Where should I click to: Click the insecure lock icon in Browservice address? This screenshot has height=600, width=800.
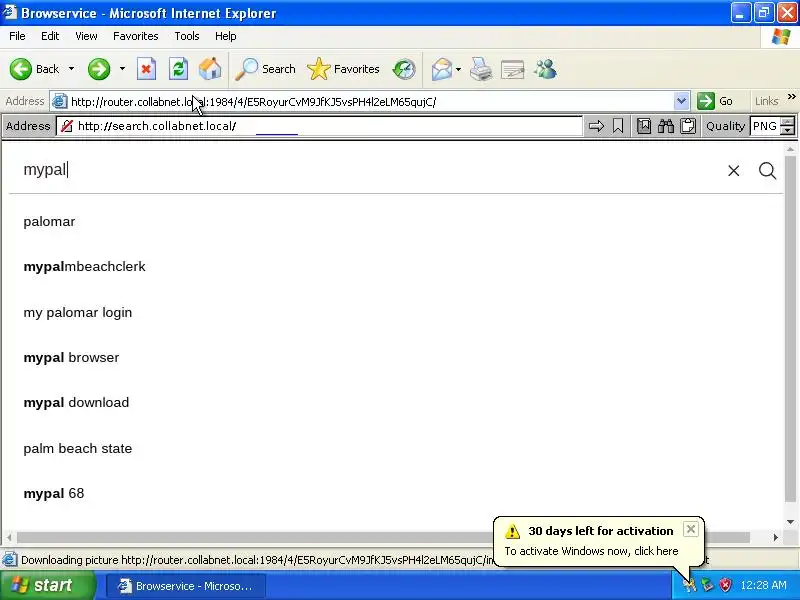click(x=66, y=126)
